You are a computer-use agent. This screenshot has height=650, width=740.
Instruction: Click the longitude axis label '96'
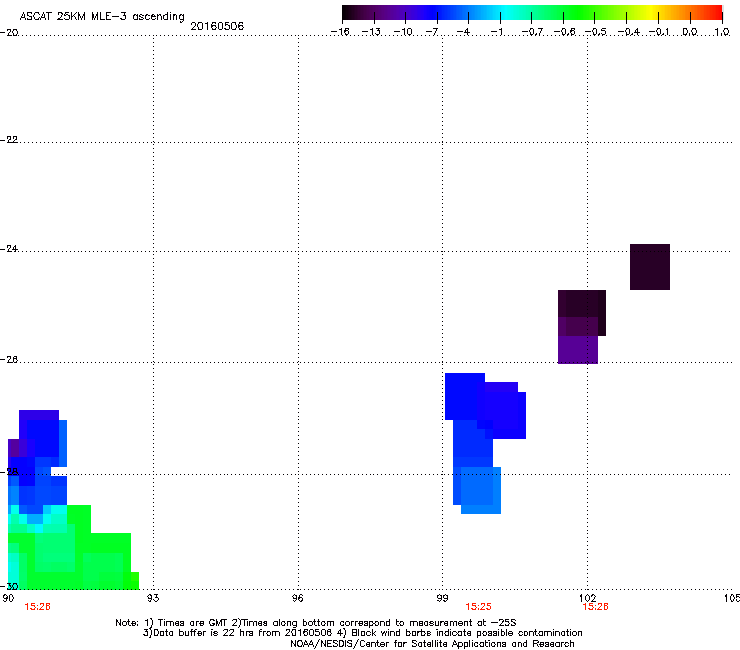click(298, 598)
